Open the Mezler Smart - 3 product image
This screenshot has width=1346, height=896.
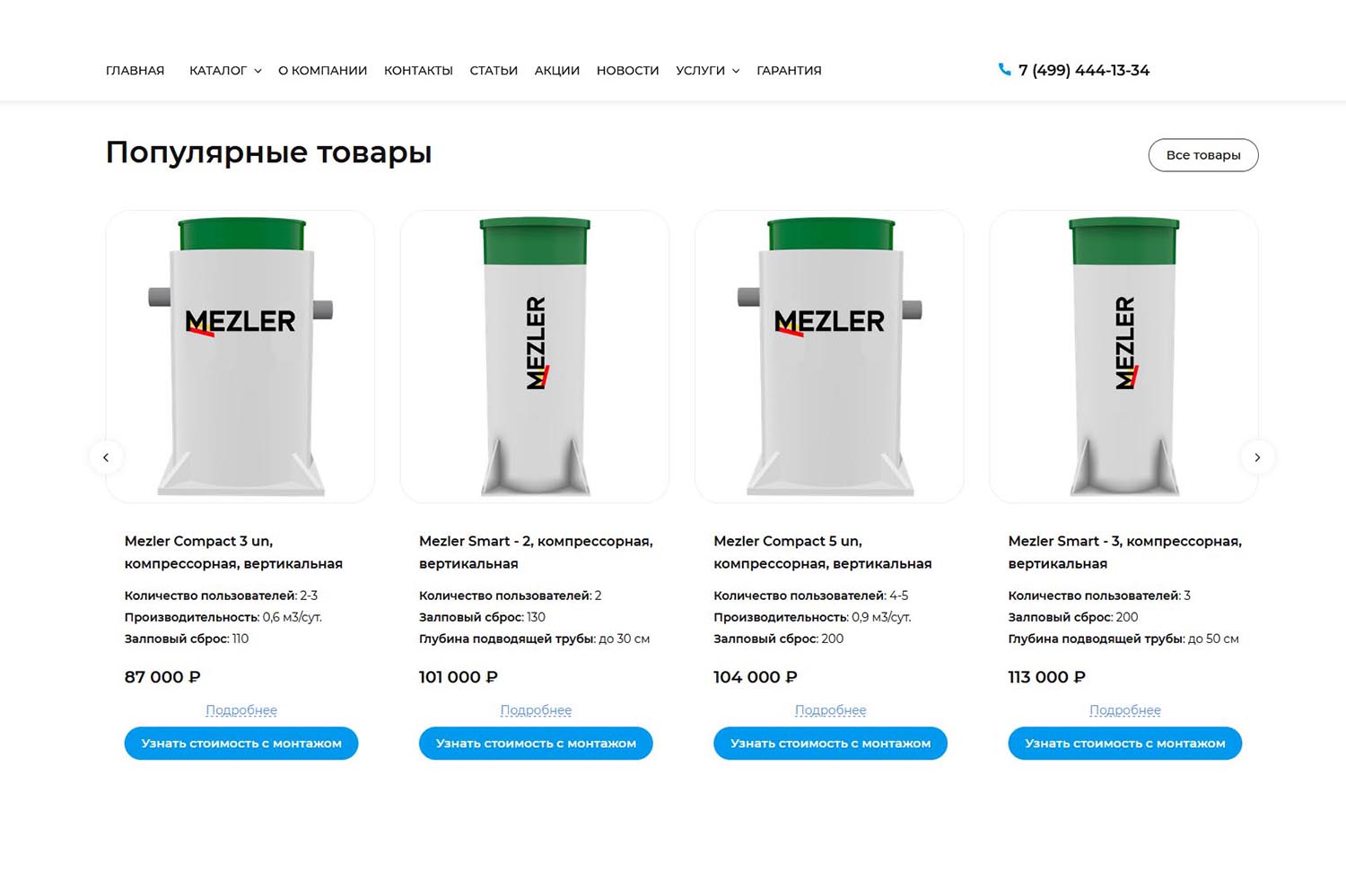1123,357
